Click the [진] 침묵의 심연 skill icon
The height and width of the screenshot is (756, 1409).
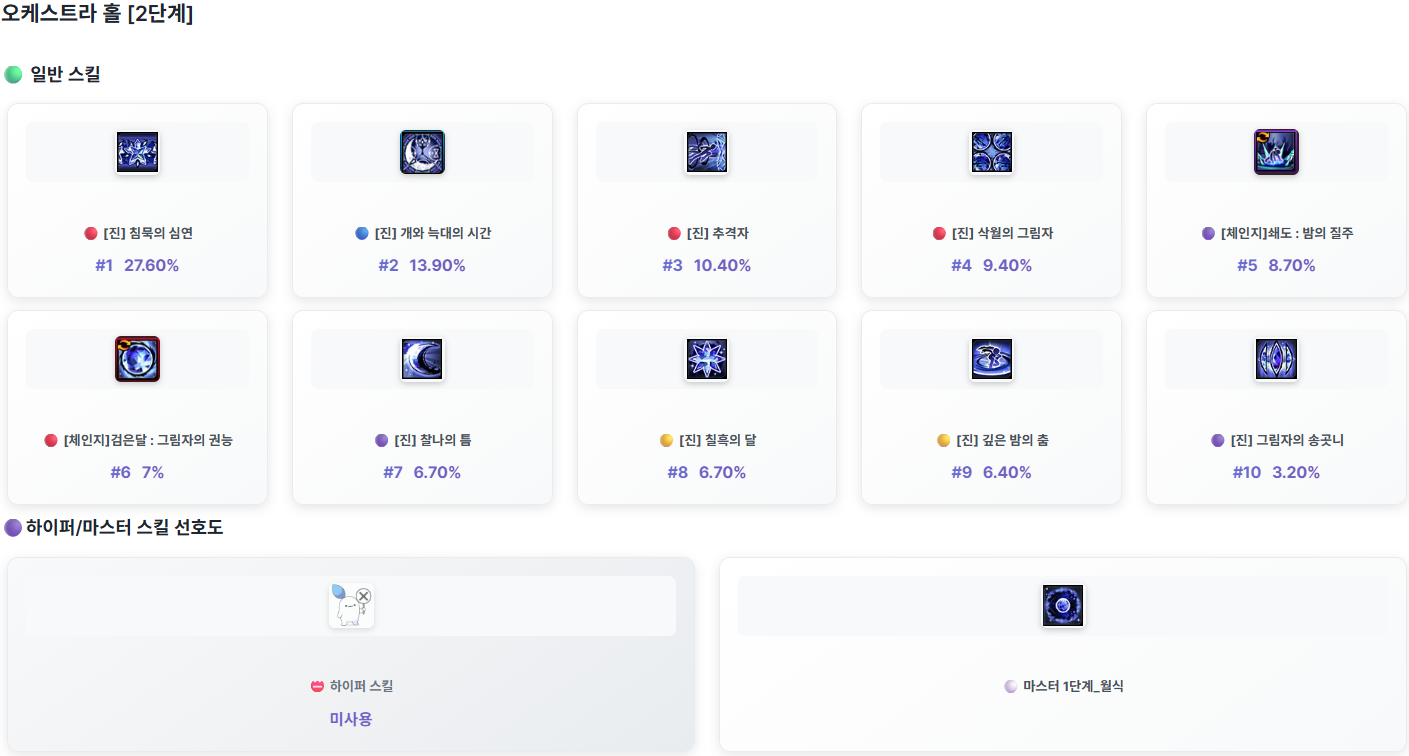click(x=137, y=152)
